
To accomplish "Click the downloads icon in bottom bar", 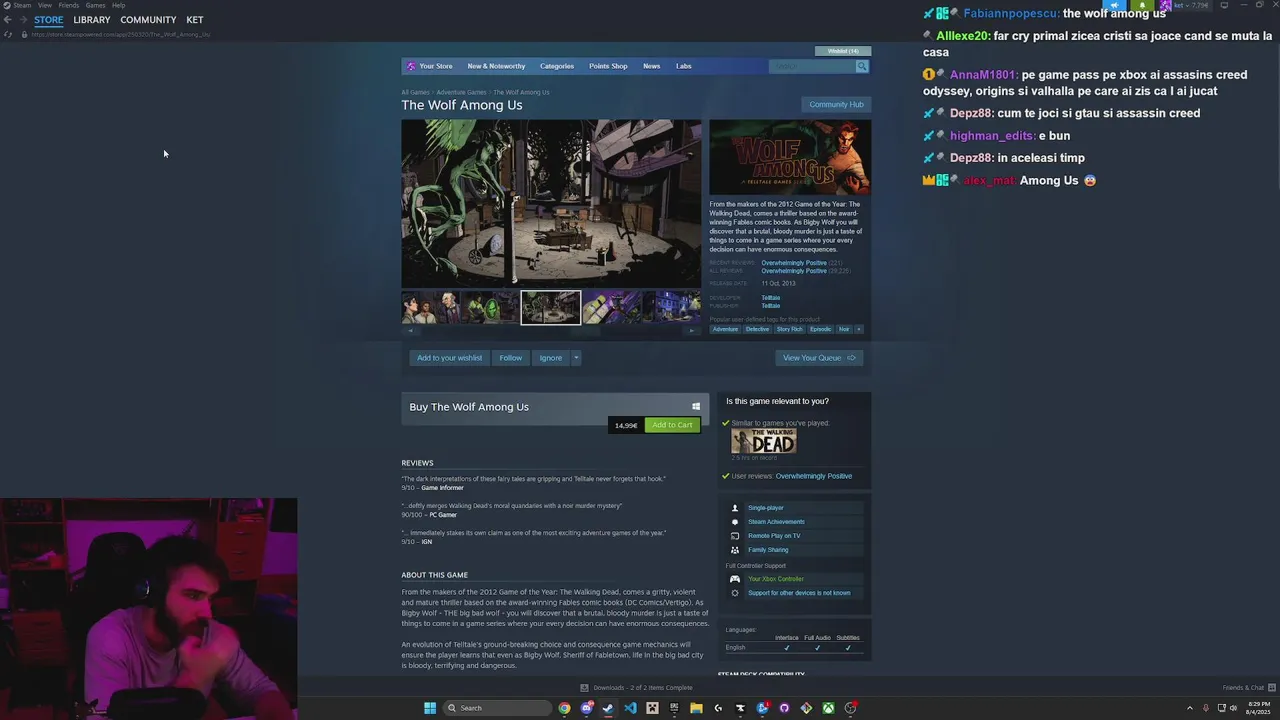I will click(584, 688).
